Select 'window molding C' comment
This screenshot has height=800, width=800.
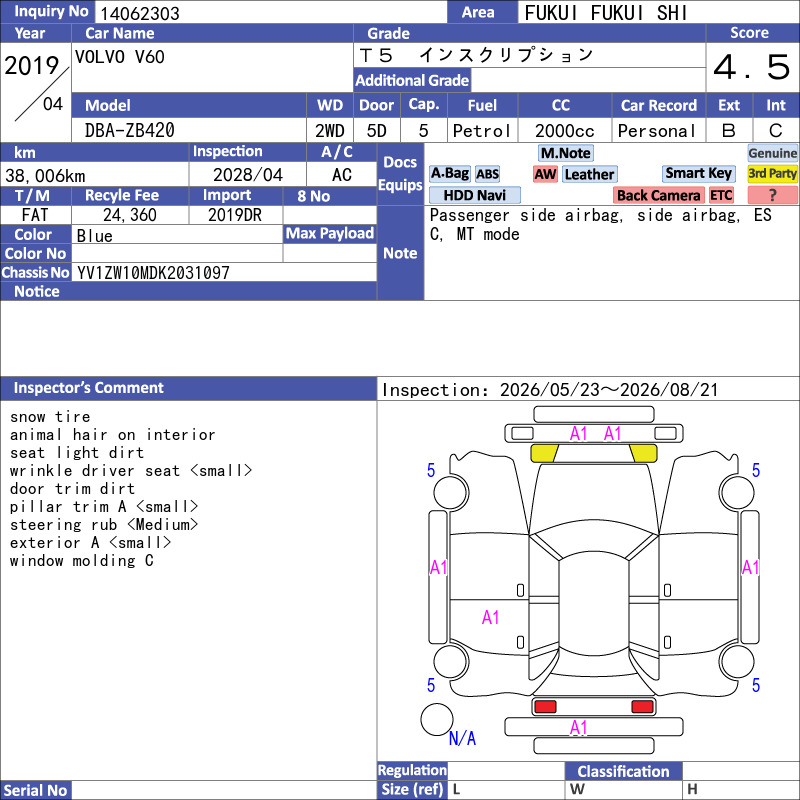tap(82, 561)
